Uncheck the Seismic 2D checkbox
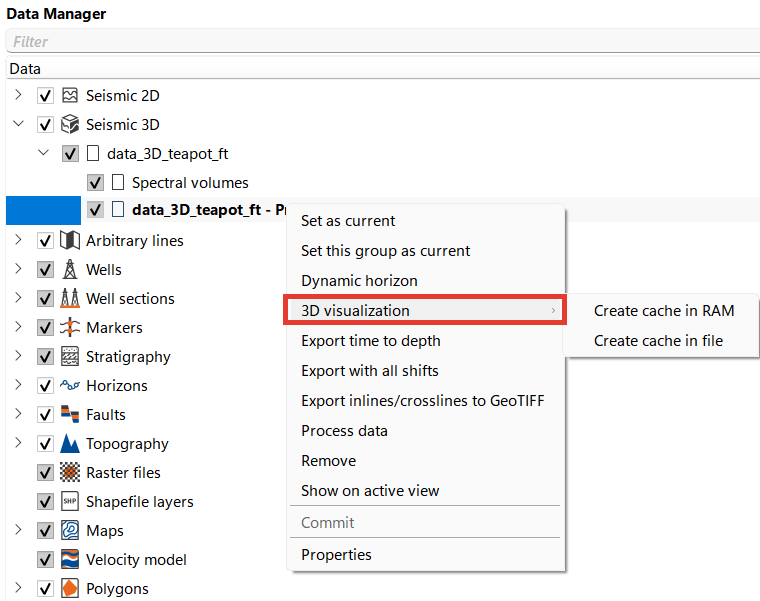Viewport: 760px width, 601px height. [45, 96]
